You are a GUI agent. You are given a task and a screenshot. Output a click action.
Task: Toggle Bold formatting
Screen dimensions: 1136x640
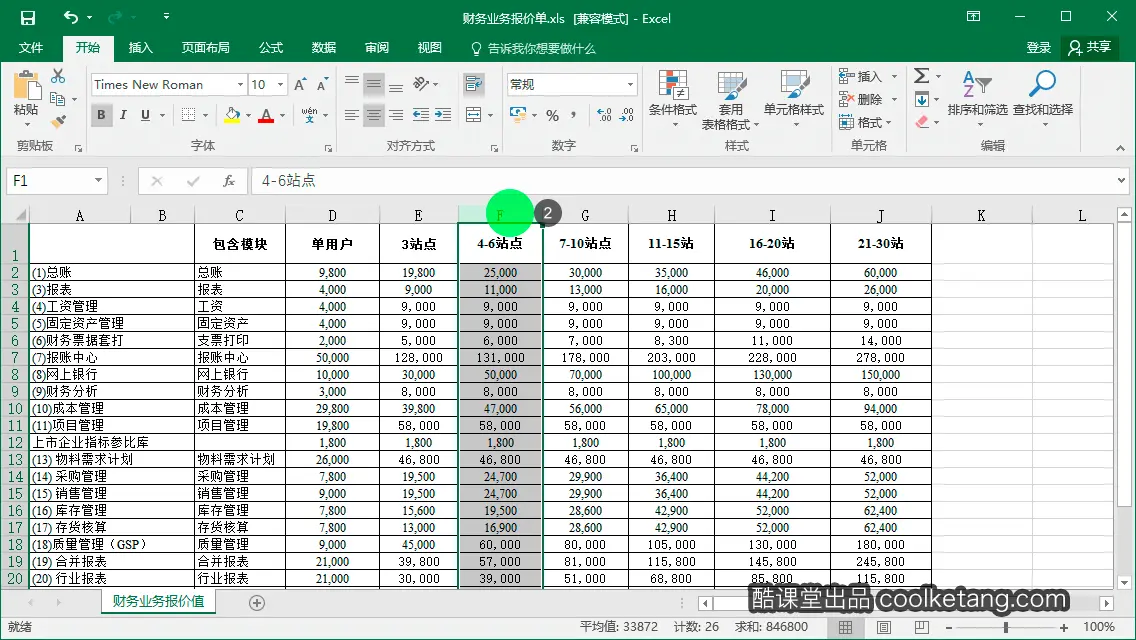pyautogui.click(x=101, y=115)
